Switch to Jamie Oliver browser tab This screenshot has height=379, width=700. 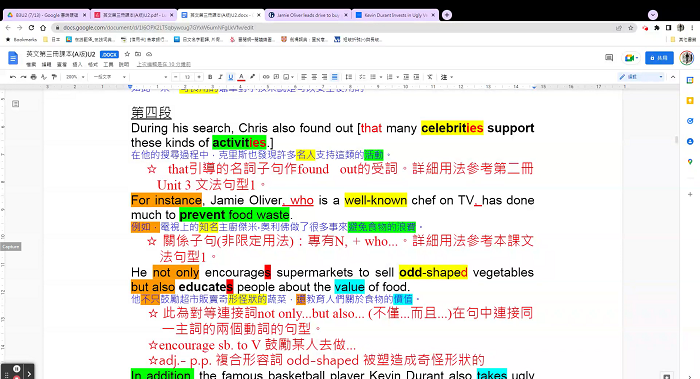point(308,15)
